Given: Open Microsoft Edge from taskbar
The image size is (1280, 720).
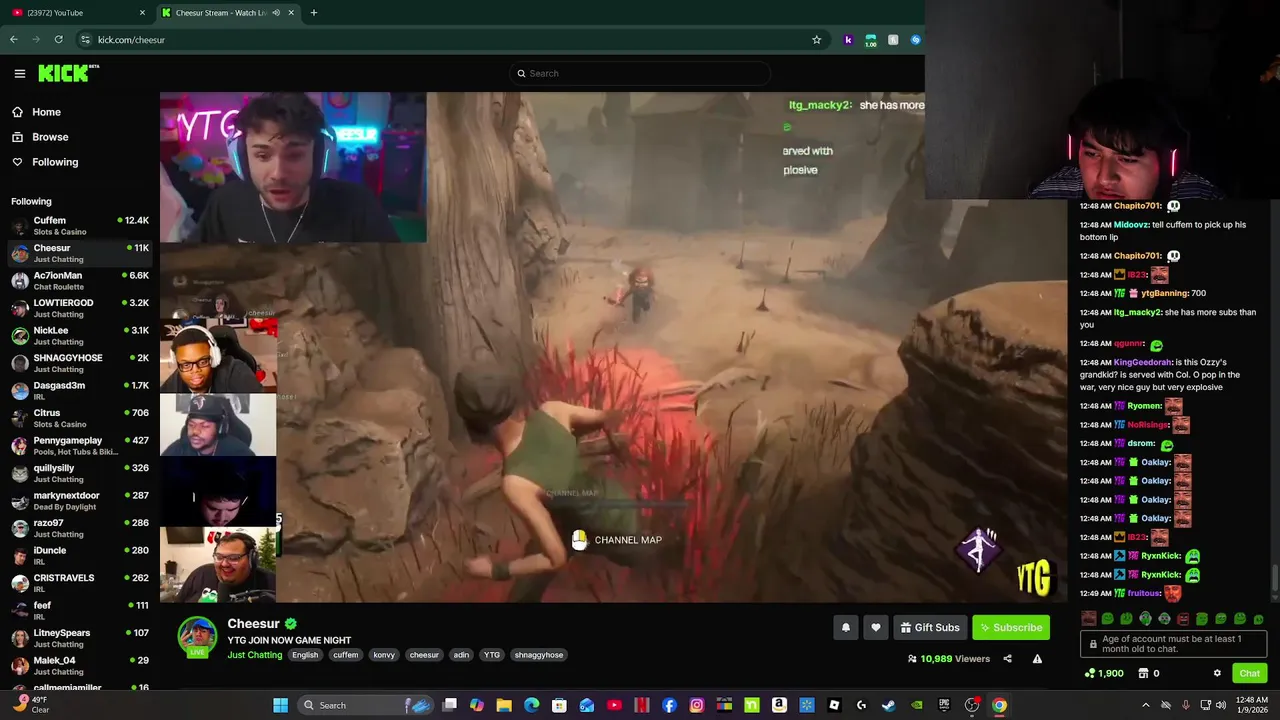Looking at the screenshot, I should coord(532,705).
